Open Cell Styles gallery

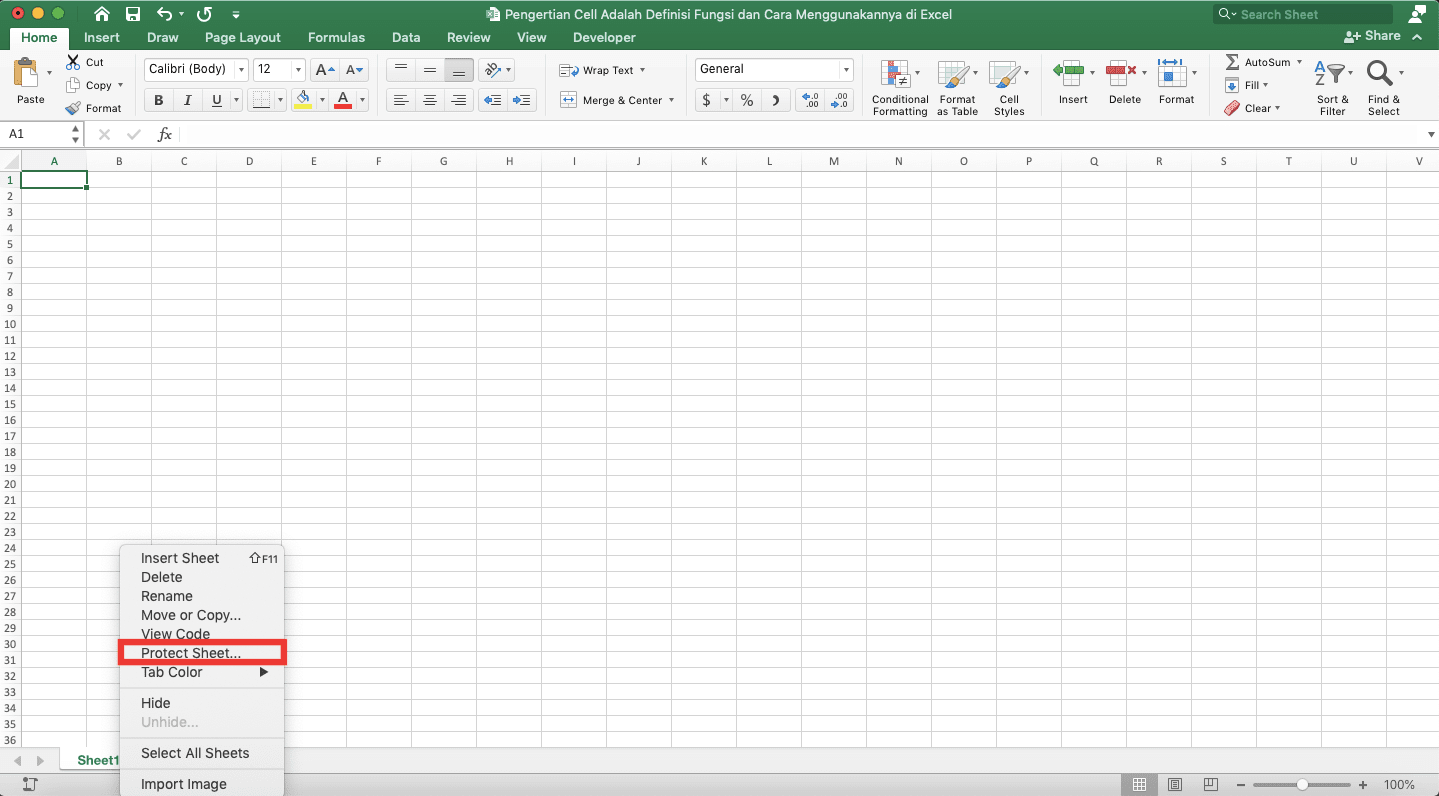coord(1008,88)
